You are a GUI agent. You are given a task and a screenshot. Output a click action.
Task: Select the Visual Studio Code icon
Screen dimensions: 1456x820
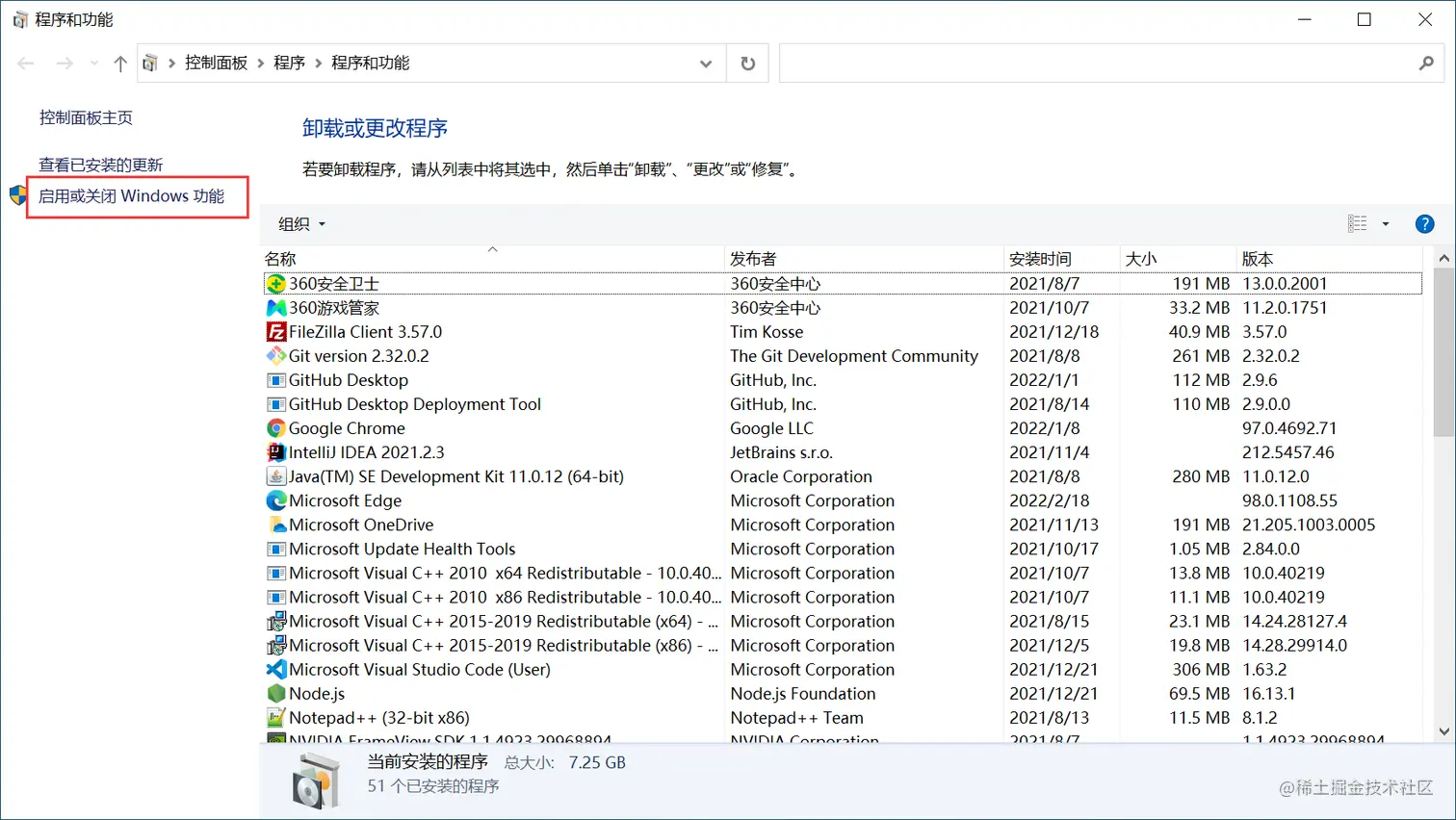[x=276, y=669]
